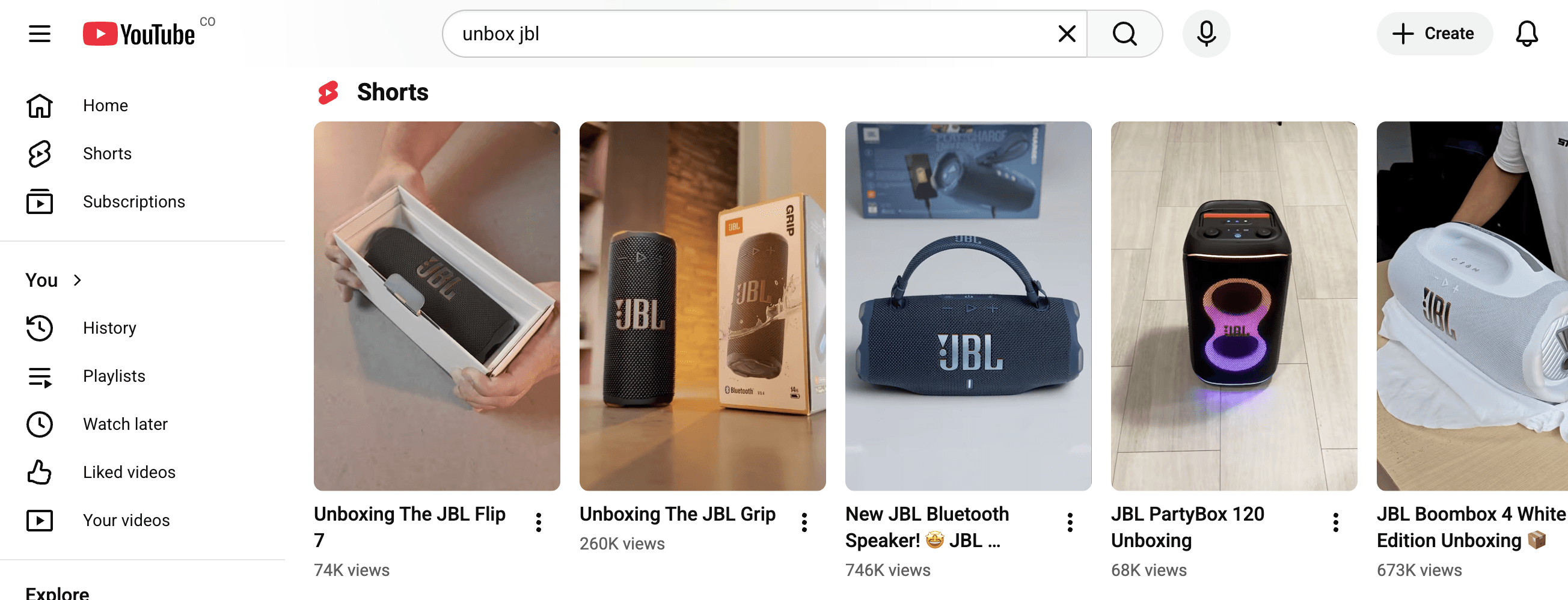Open options for Unboxing The JBL Grip

(x=804, y=522)
